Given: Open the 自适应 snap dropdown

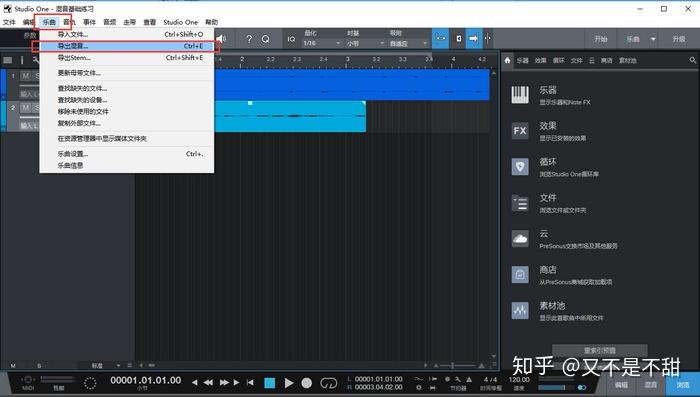Looking at the screenshot, I should [x=408, y=43].
